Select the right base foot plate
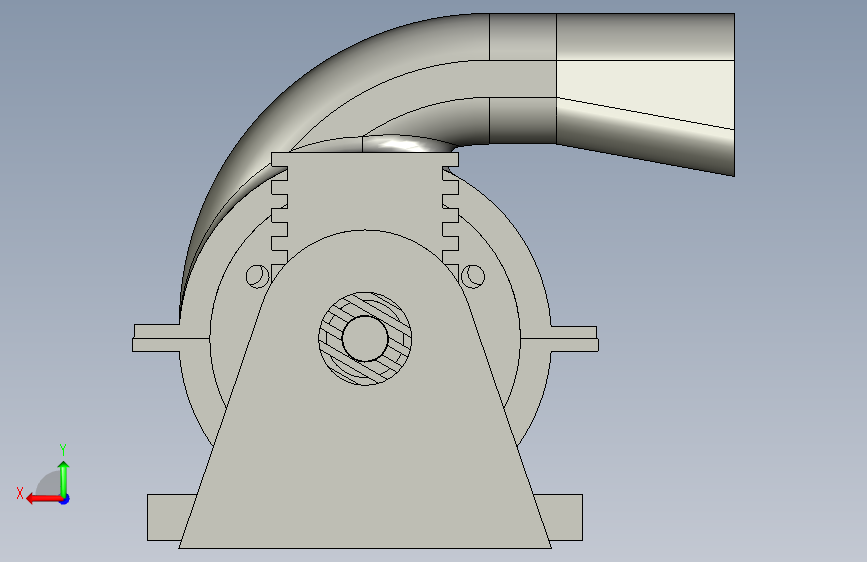Screen dimensions: 867x562 [560, 517]
